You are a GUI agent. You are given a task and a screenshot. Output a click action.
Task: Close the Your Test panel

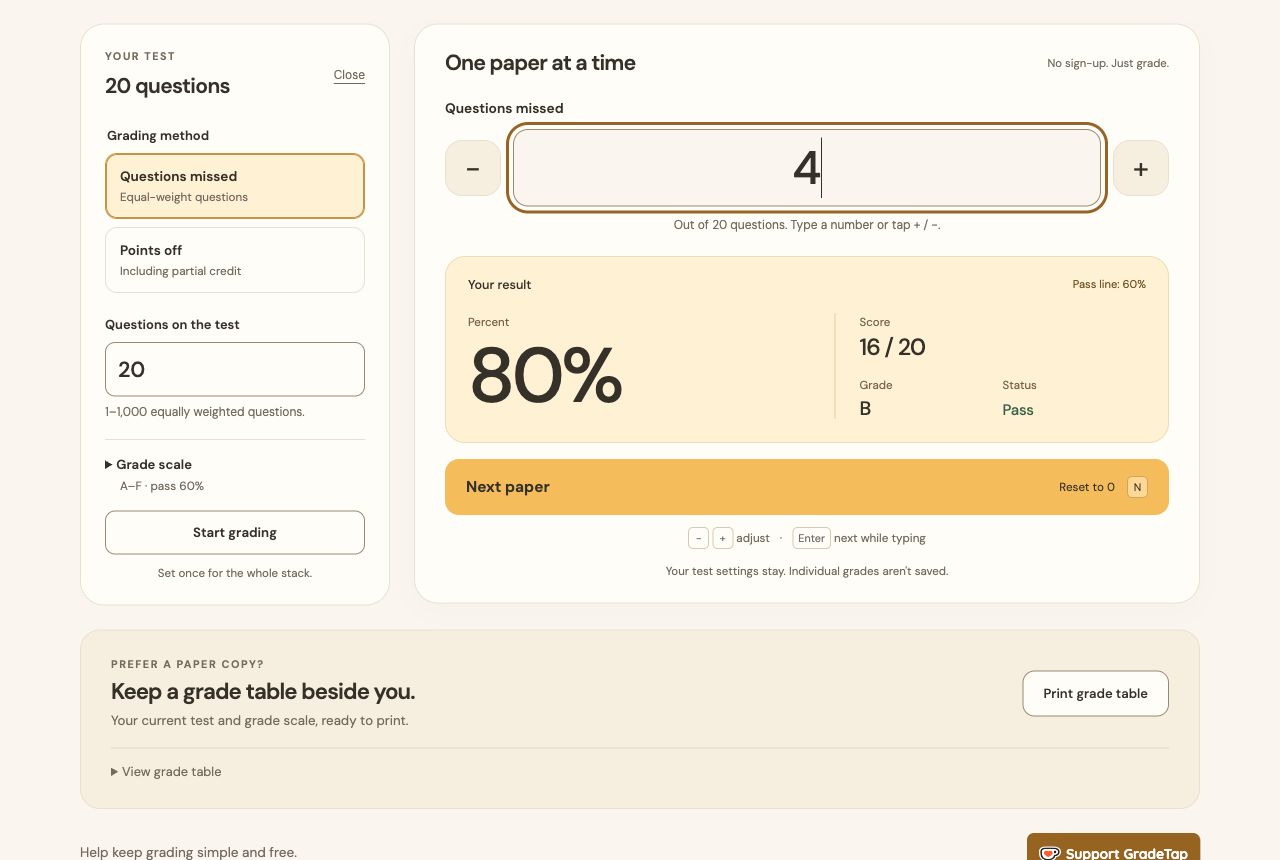[x=349, y=75]
